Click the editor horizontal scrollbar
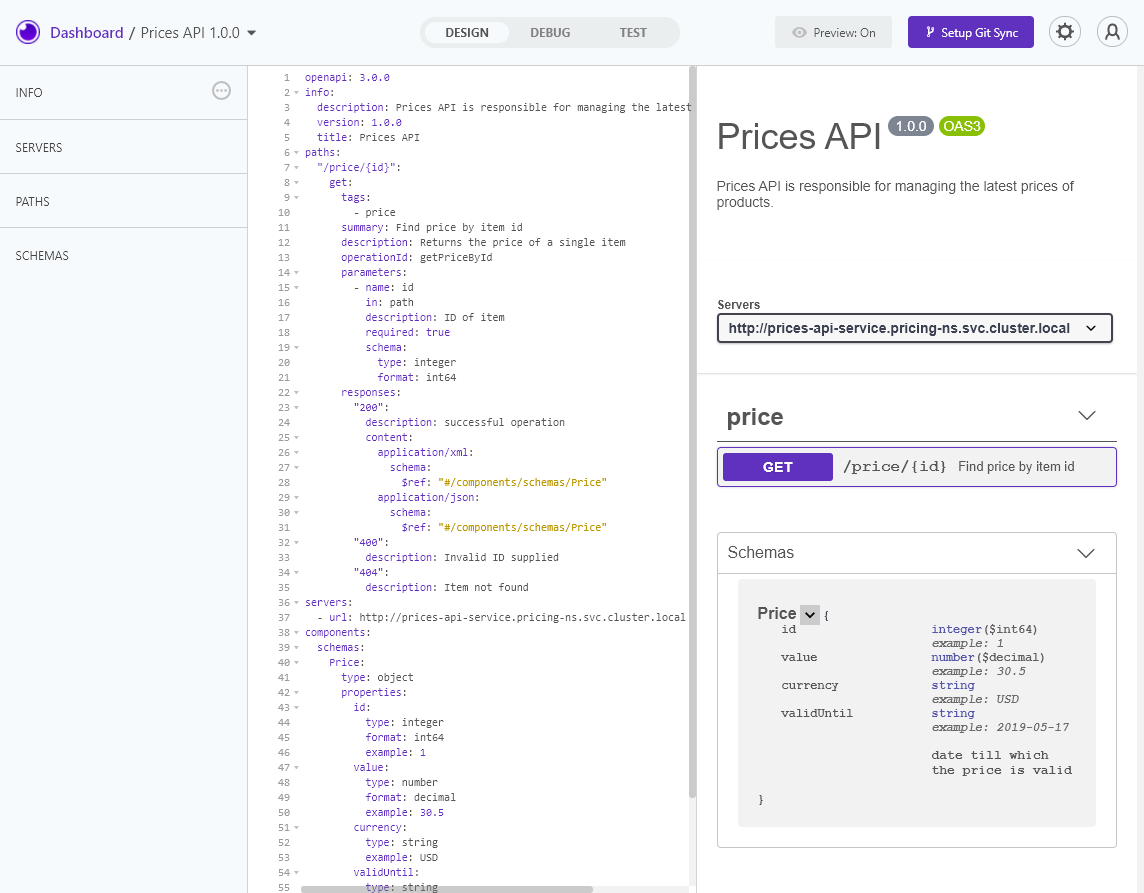The width and height of the screenshot is (1144, 893). (x=447, y=889)
